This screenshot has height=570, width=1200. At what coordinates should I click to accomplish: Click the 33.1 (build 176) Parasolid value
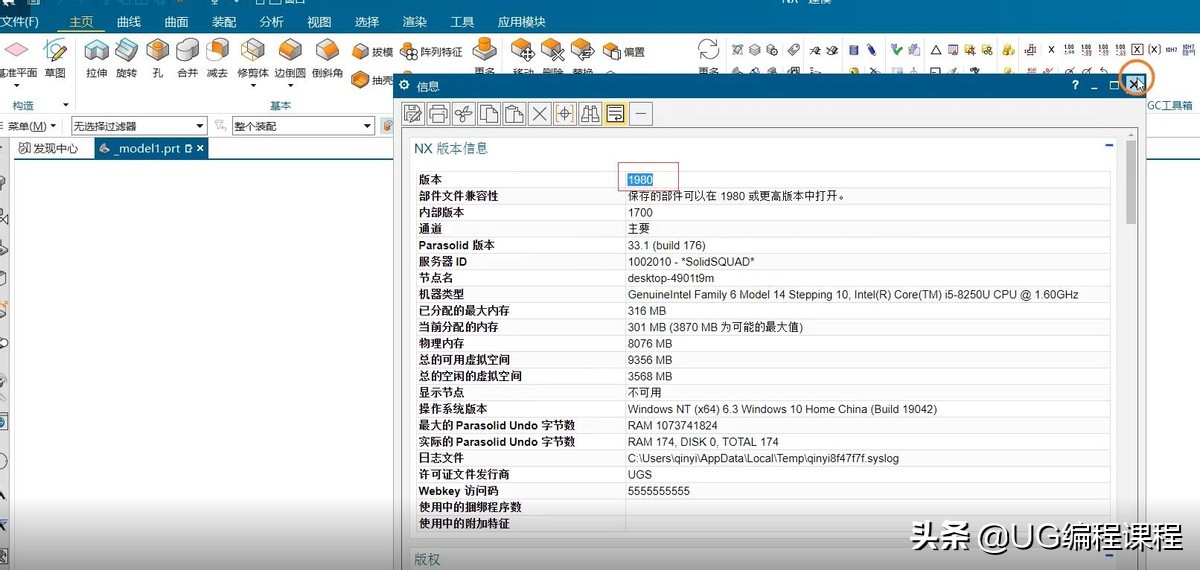coord(667,245)
